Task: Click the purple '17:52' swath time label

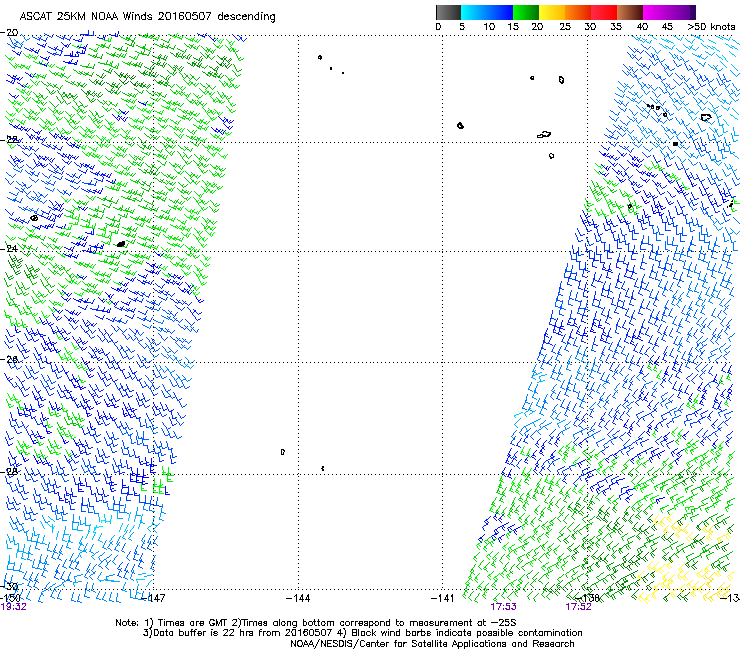Action: [579, 607]
